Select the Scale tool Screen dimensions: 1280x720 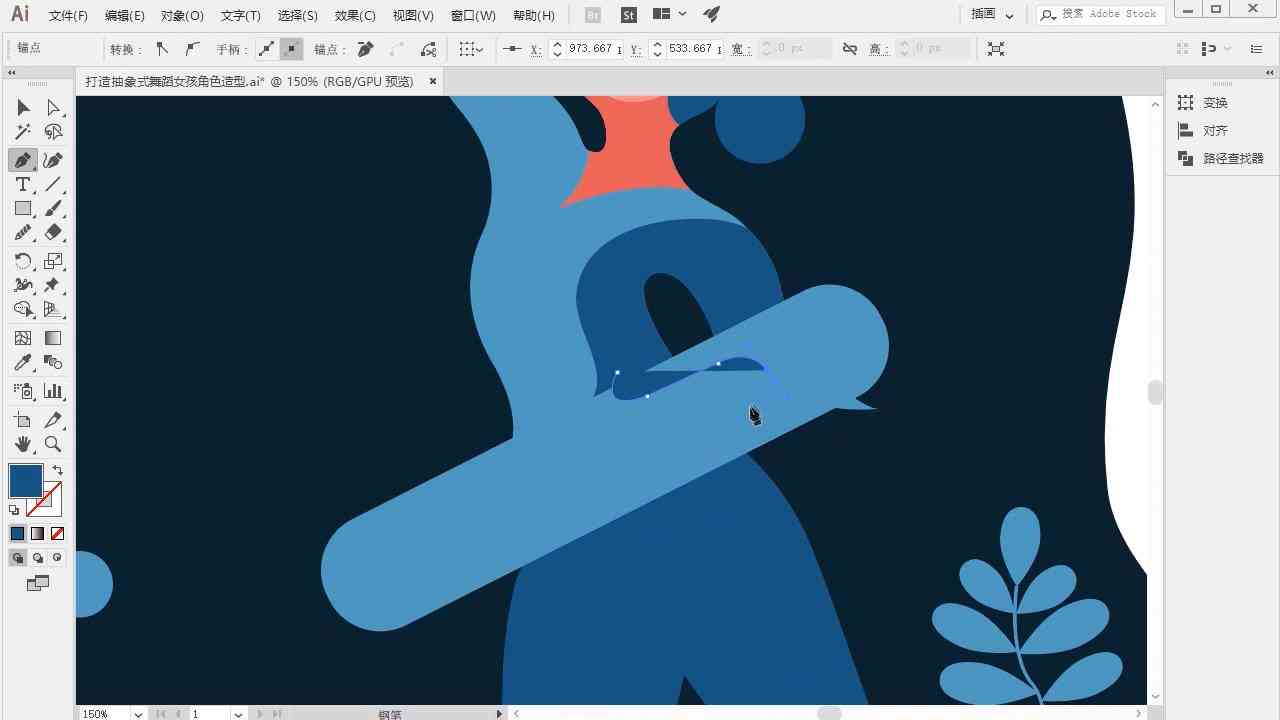tap(53, 261)
